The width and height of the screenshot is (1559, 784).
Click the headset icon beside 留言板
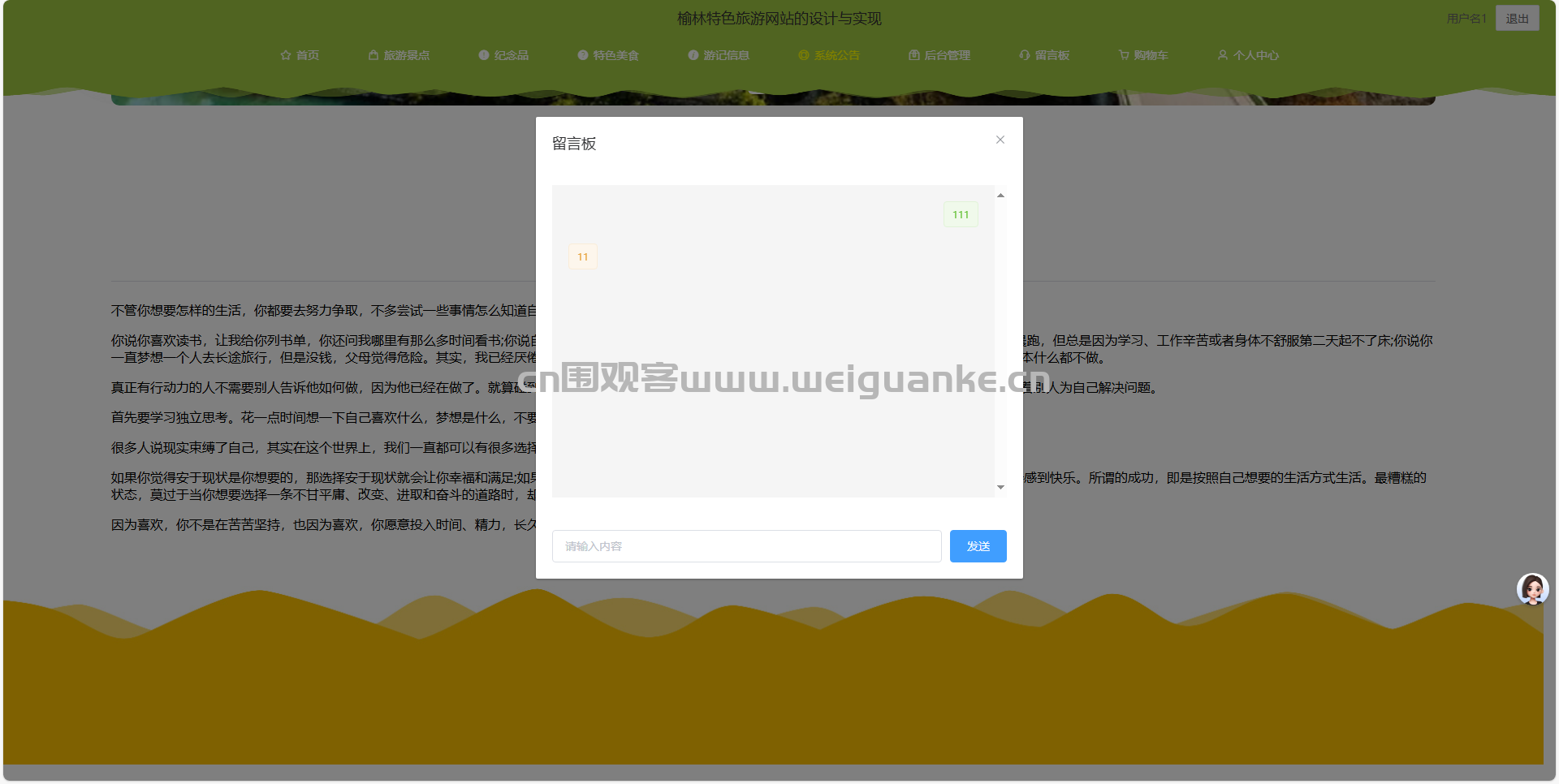1025,55
